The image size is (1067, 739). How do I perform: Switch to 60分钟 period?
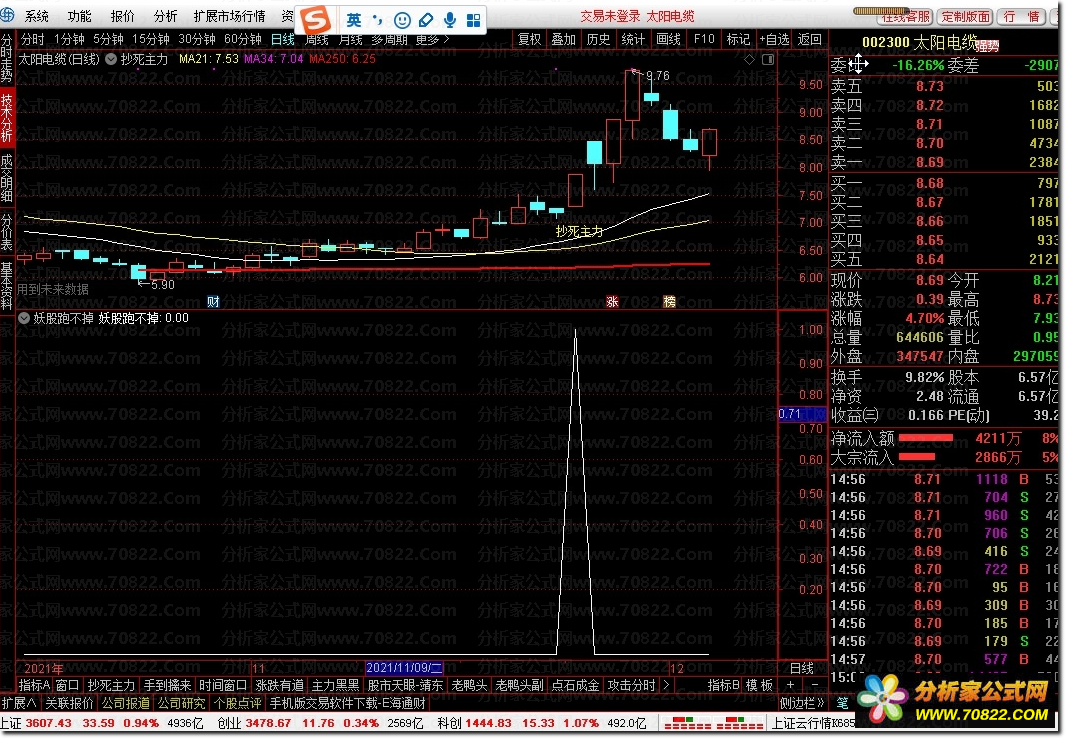(x=243, y=39)
